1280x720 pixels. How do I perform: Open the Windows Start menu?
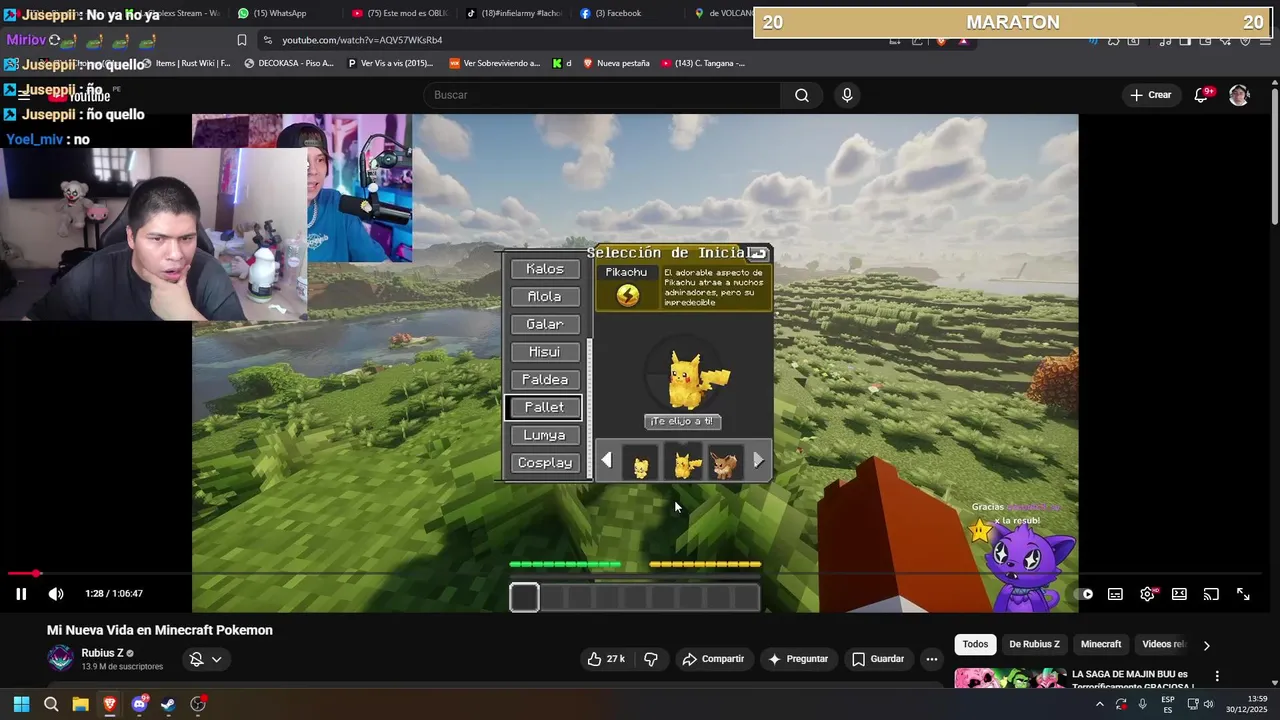21,704
